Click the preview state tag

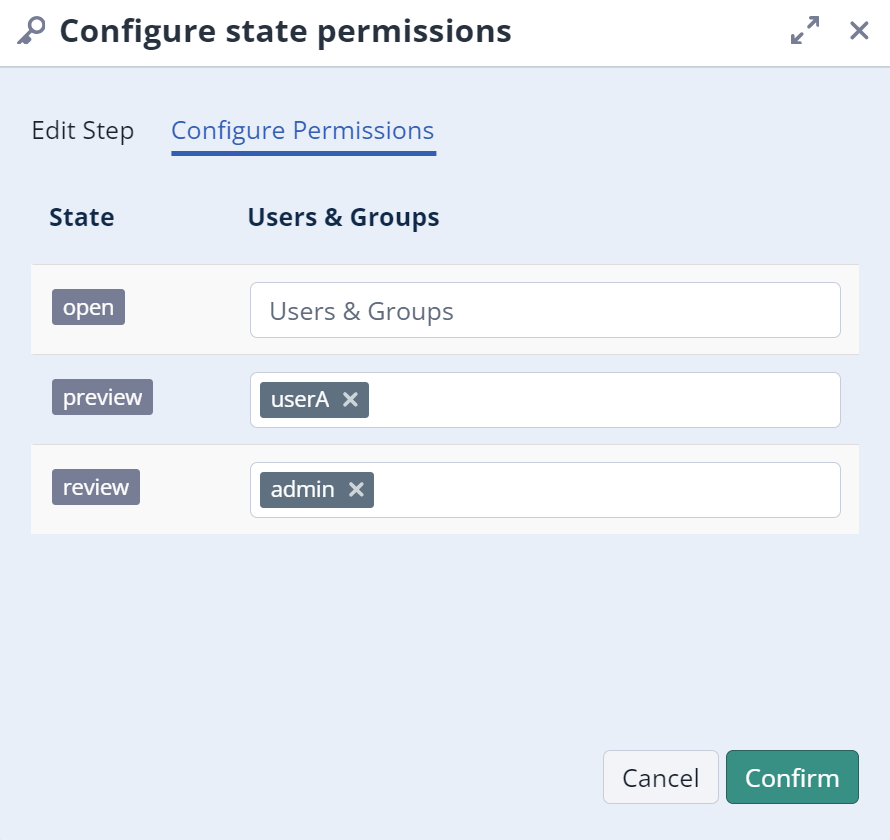(102, 398)
